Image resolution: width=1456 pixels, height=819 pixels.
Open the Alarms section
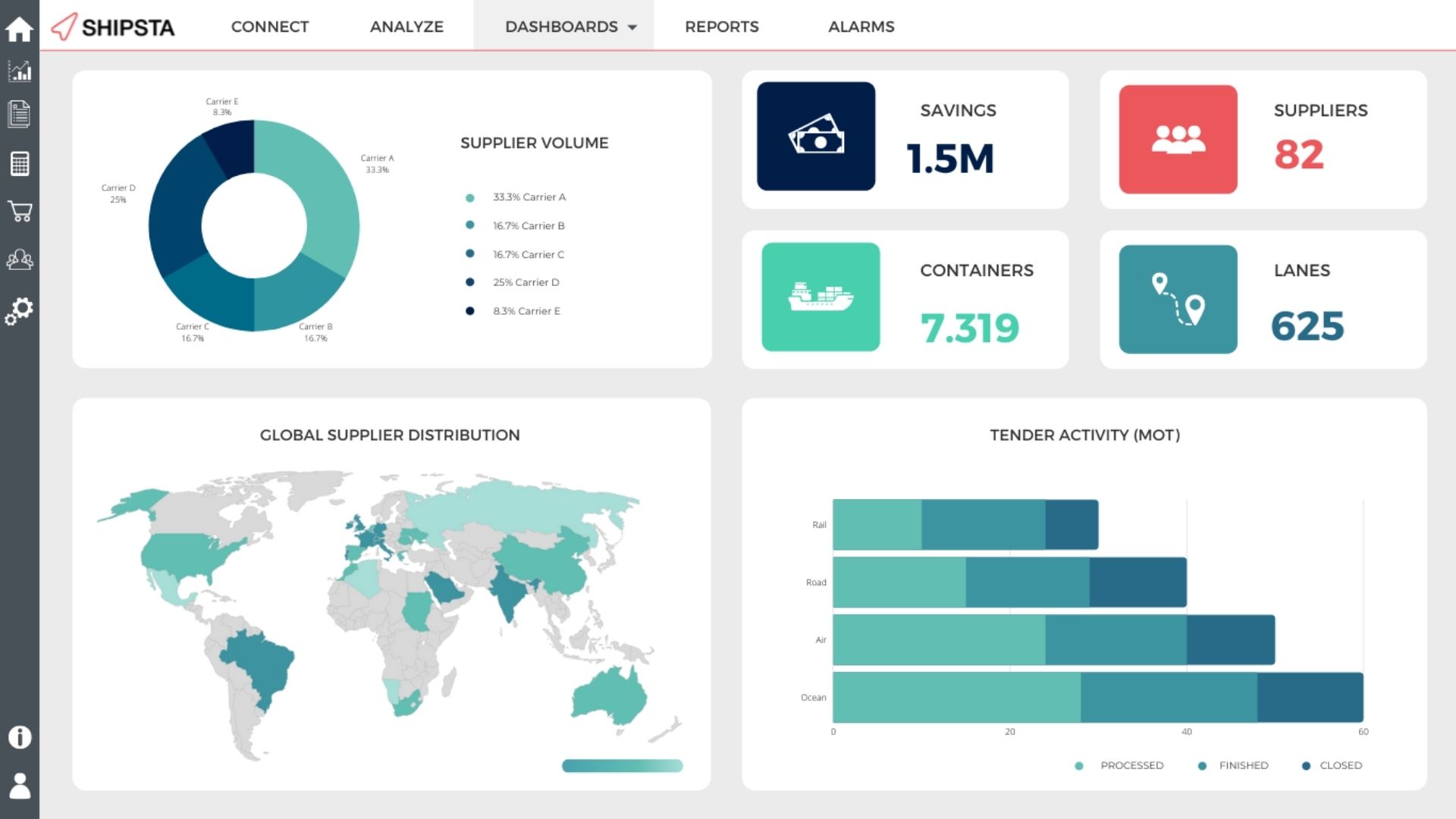pyautogui.click(x=861, y=26)
